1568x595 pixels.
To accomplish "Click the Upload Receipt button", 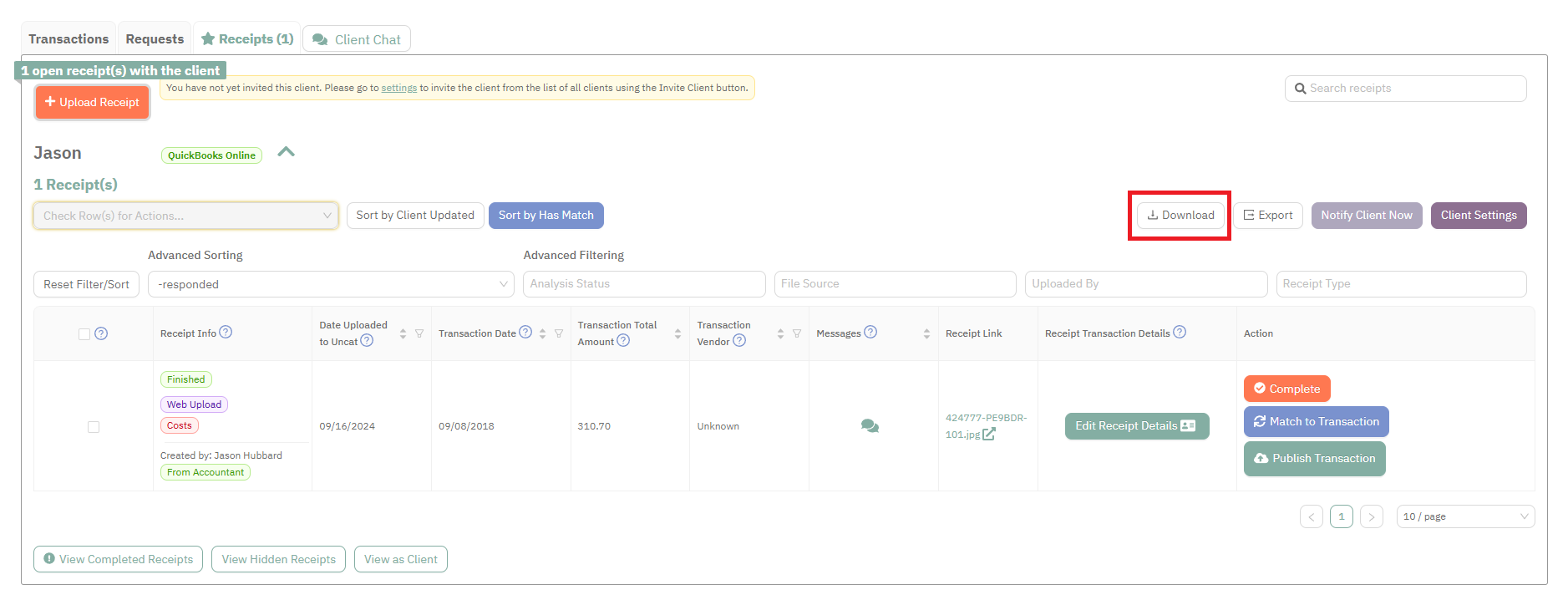I will point(92,102).
